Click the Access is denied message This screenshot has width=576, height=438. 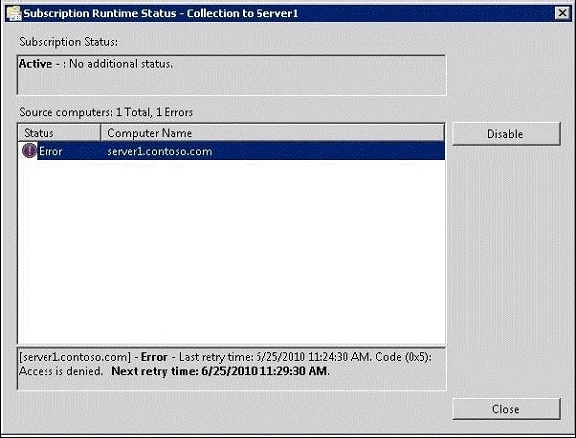click(x=61, y=371)
